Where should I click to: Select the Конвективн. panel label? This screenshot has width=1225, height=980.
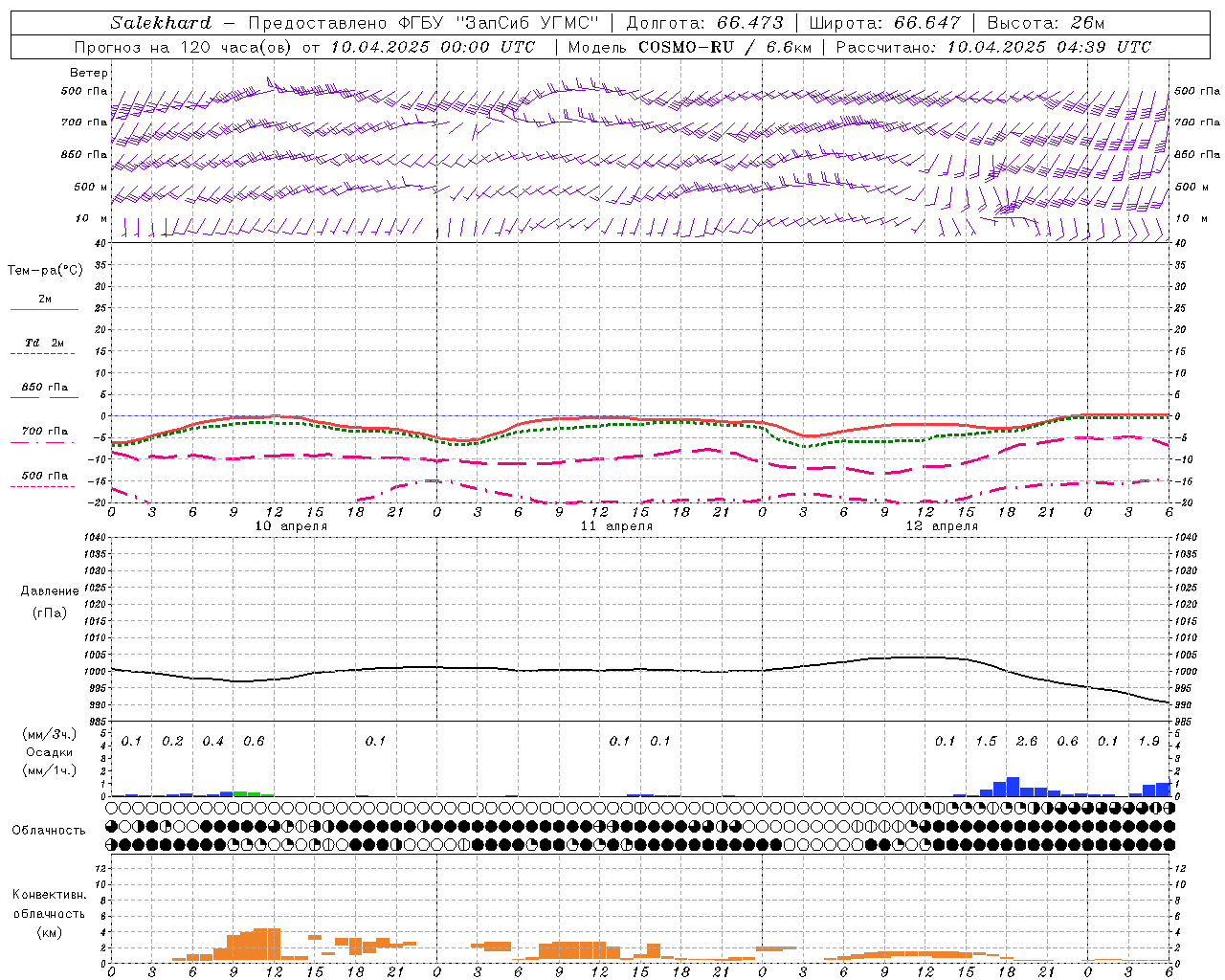50,895
